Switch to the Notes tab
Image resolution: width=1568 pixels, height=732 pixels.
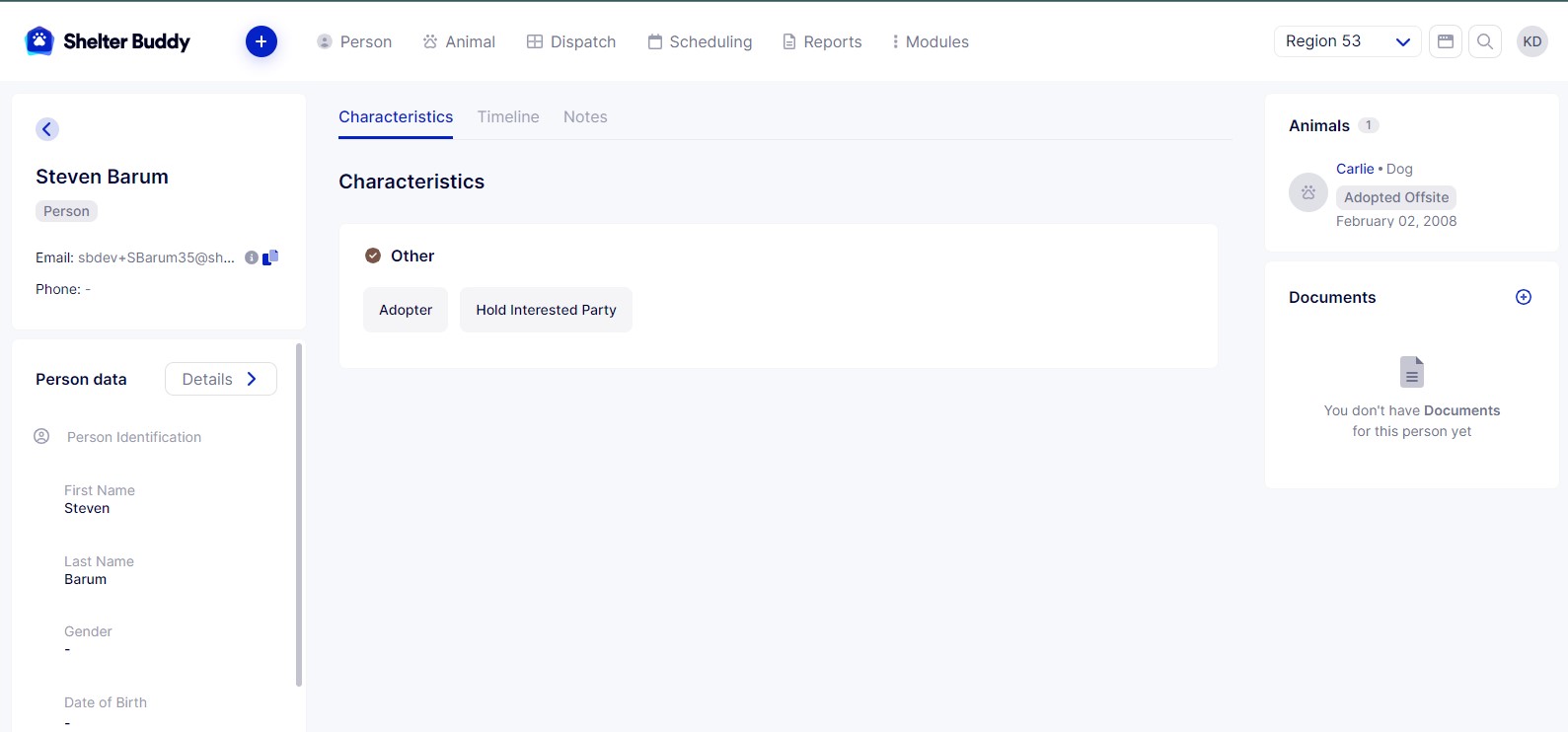point(585,116)
